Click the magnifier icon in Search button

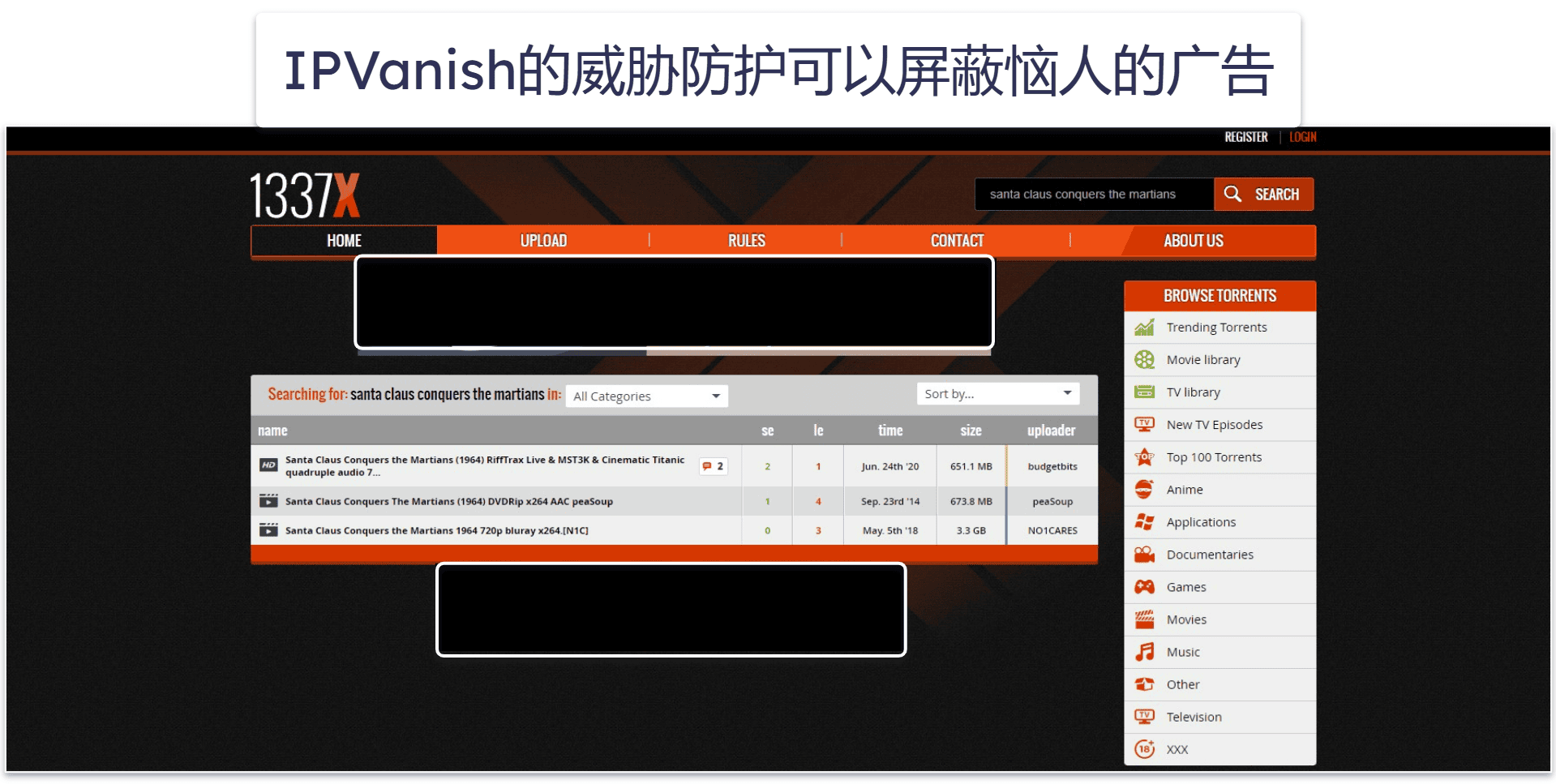pos(1232,194)
